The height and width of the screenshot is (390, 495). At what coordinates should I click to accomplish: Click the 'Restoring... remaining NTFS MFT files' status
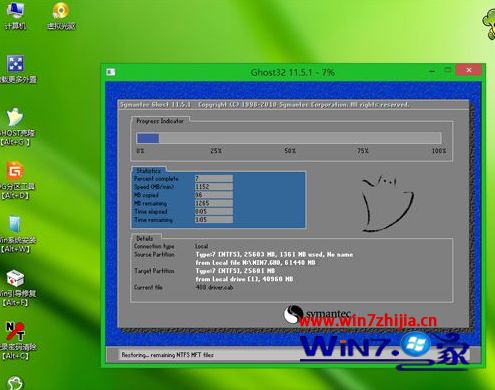(167, 355)
